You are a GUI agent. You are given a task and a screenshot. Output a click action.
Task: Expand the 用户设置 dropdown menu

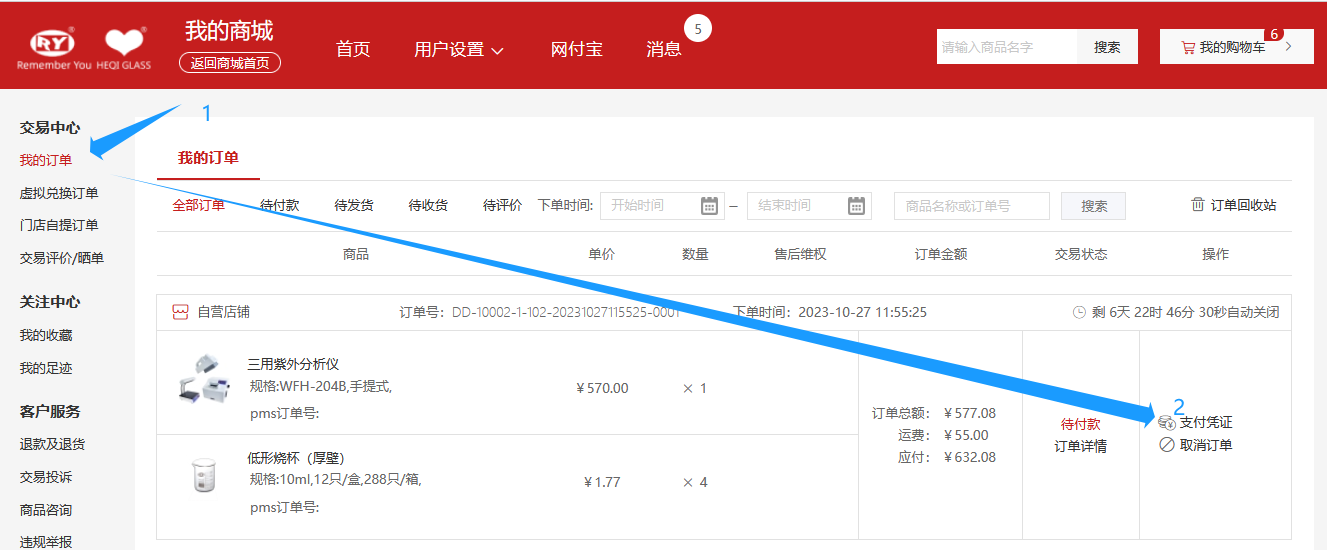pyautogui.click(x=458, y=49)
